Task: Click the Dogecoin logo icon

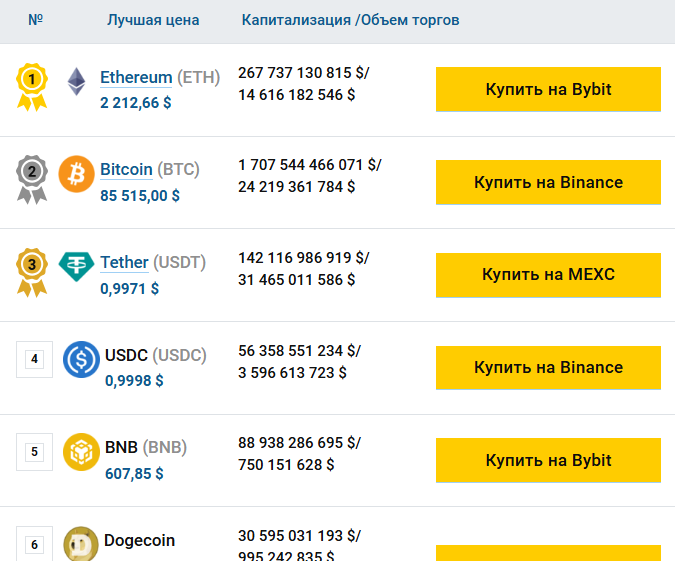Action: tap(82, 544)
